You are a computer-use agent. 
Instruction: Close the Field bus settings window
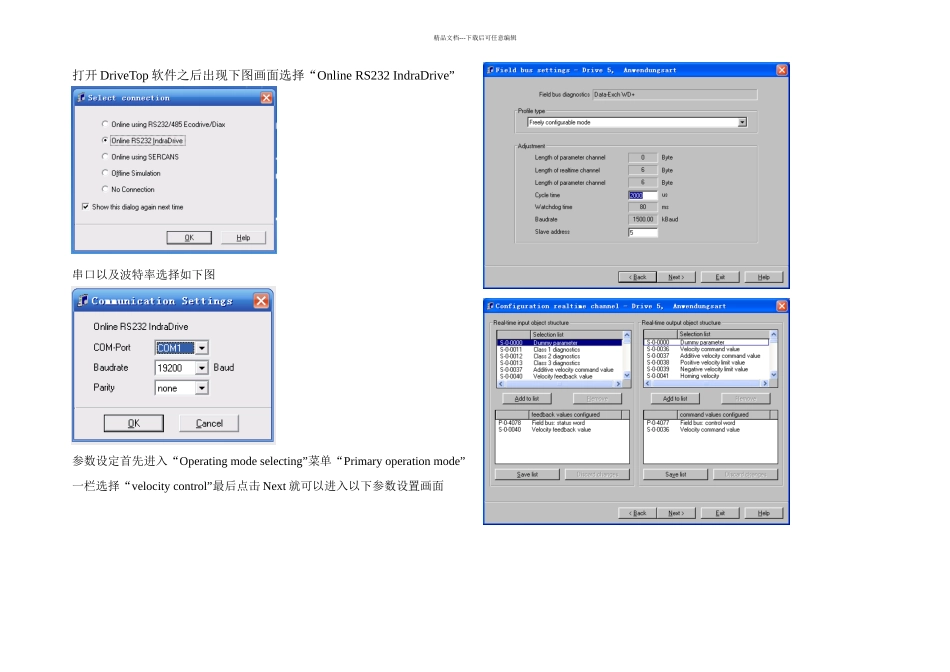782,70
